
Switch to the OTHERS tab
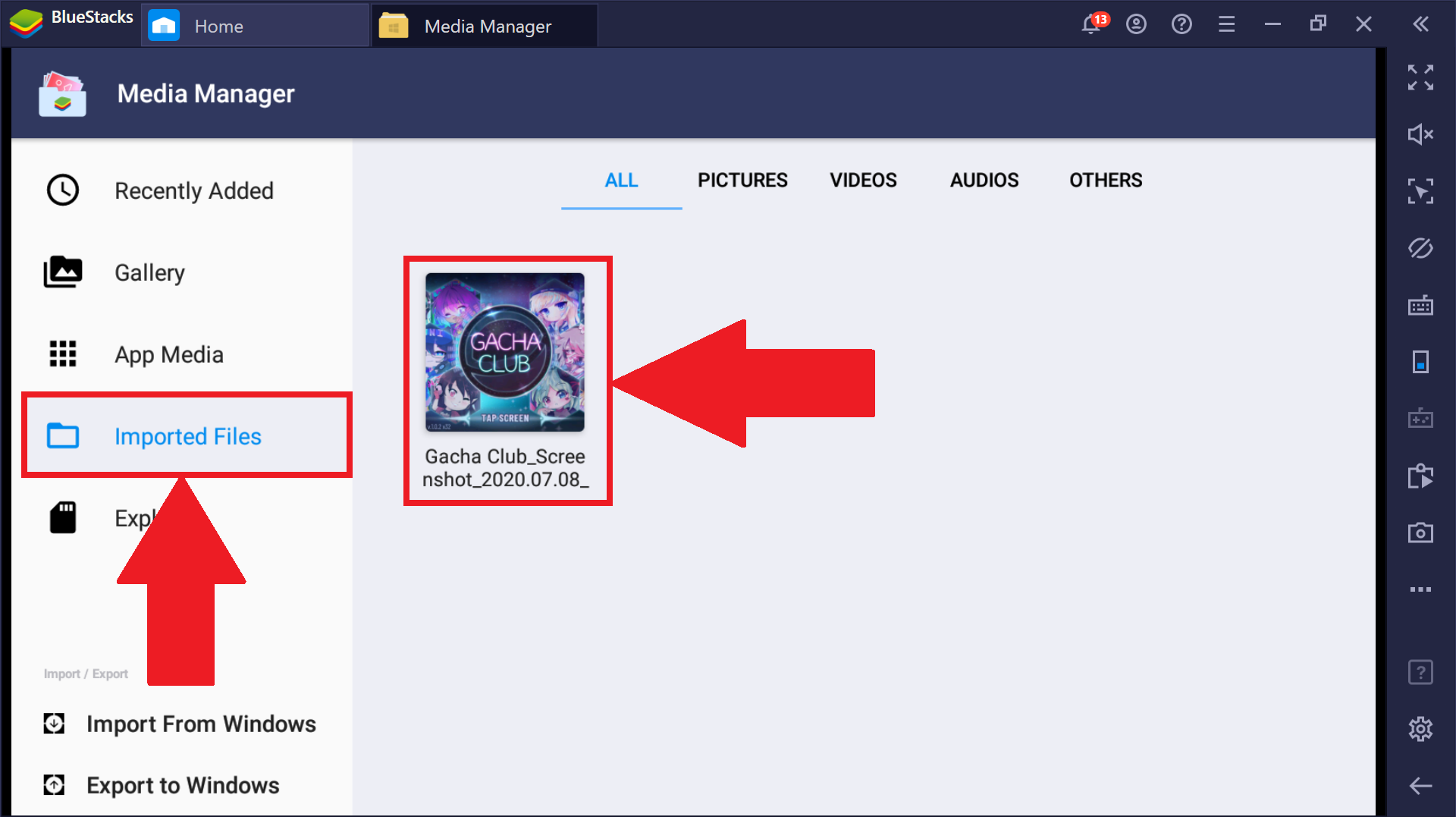1106,181
